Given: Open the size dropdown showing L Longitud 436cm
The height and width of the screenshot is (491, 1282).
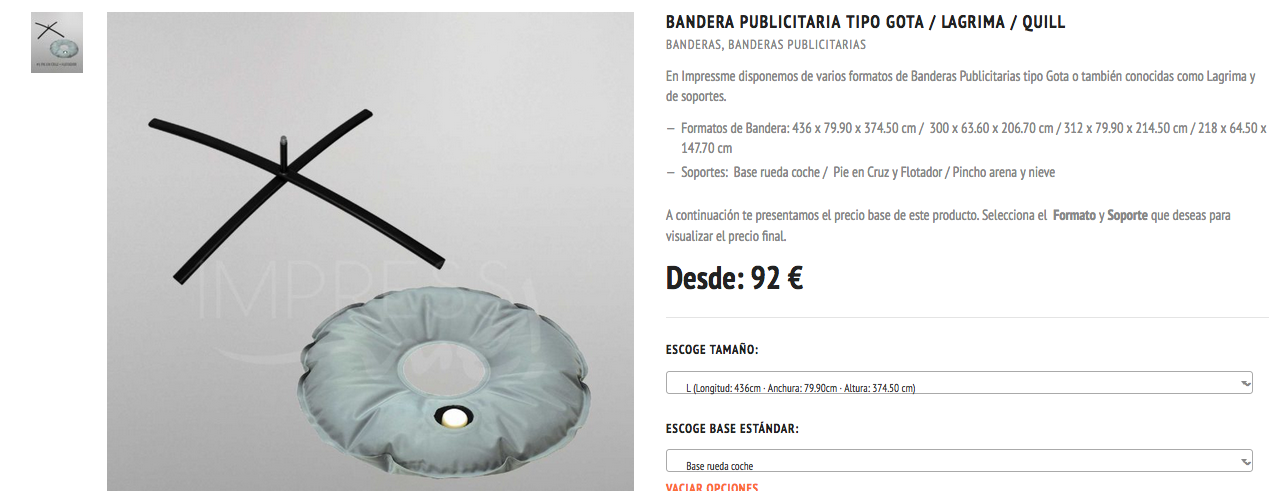Looking at the screenshot, I should (x=959, y=383).
